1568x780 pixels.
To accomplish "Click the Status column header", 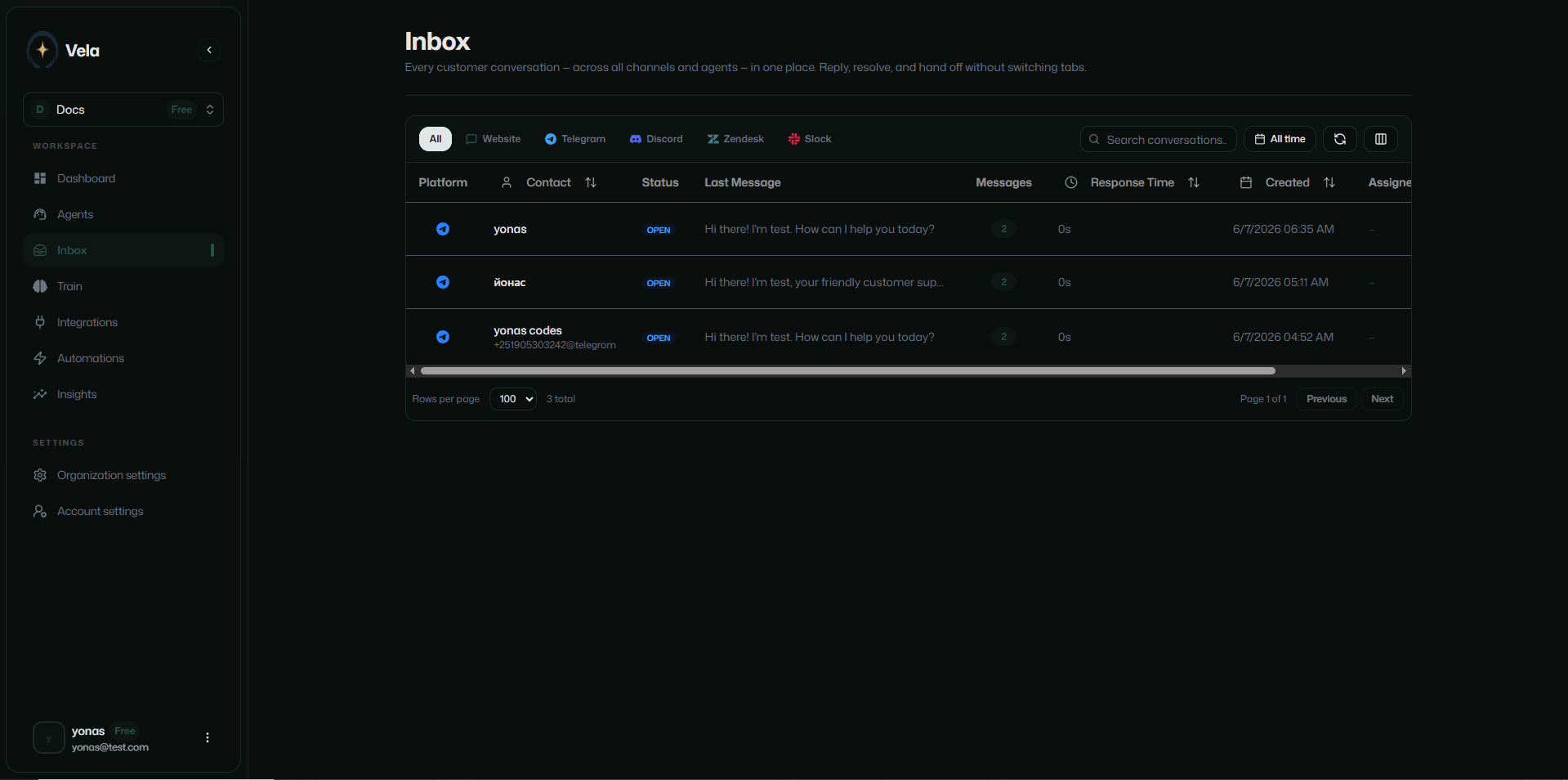I will pos(660,182).
